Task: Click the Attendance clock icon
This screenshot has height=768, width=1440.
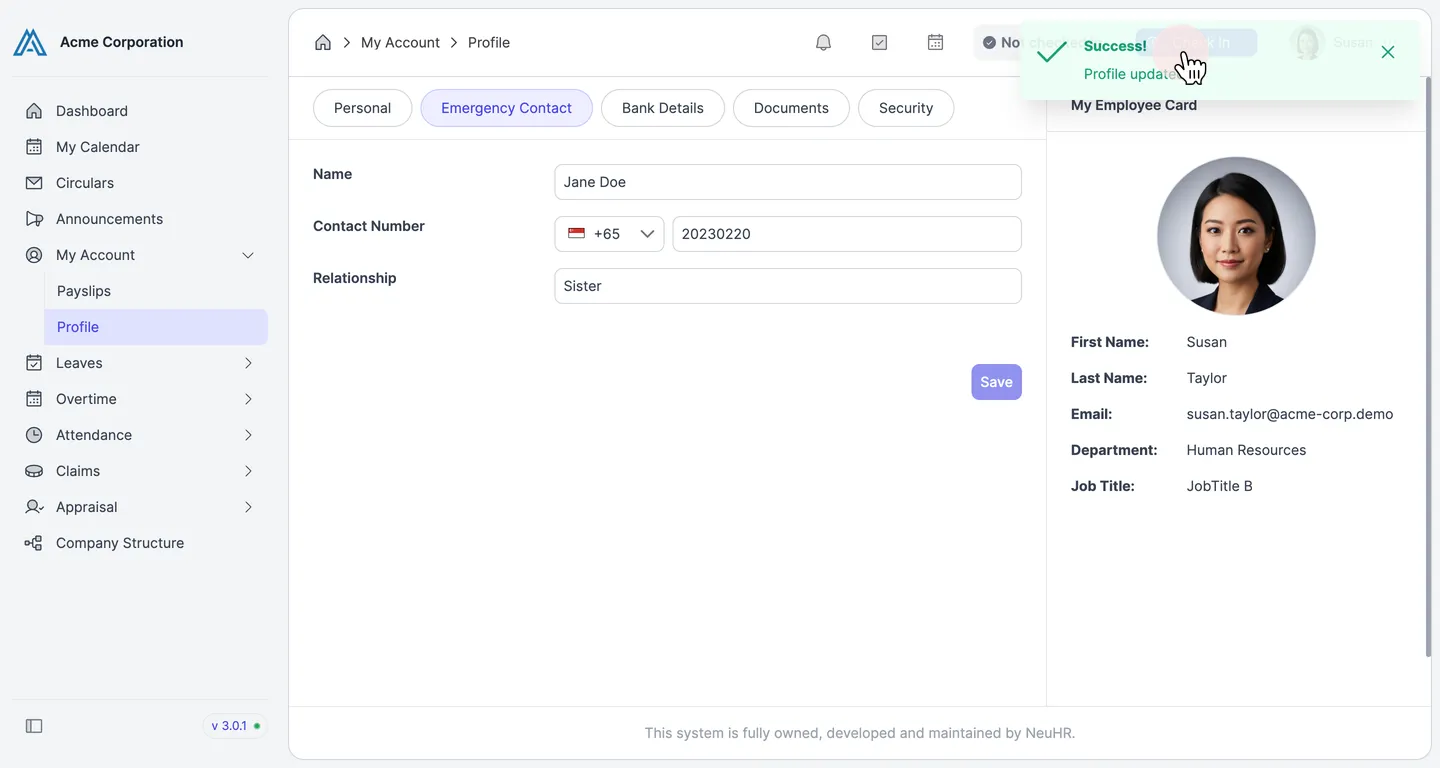Action: click(34, 435)
